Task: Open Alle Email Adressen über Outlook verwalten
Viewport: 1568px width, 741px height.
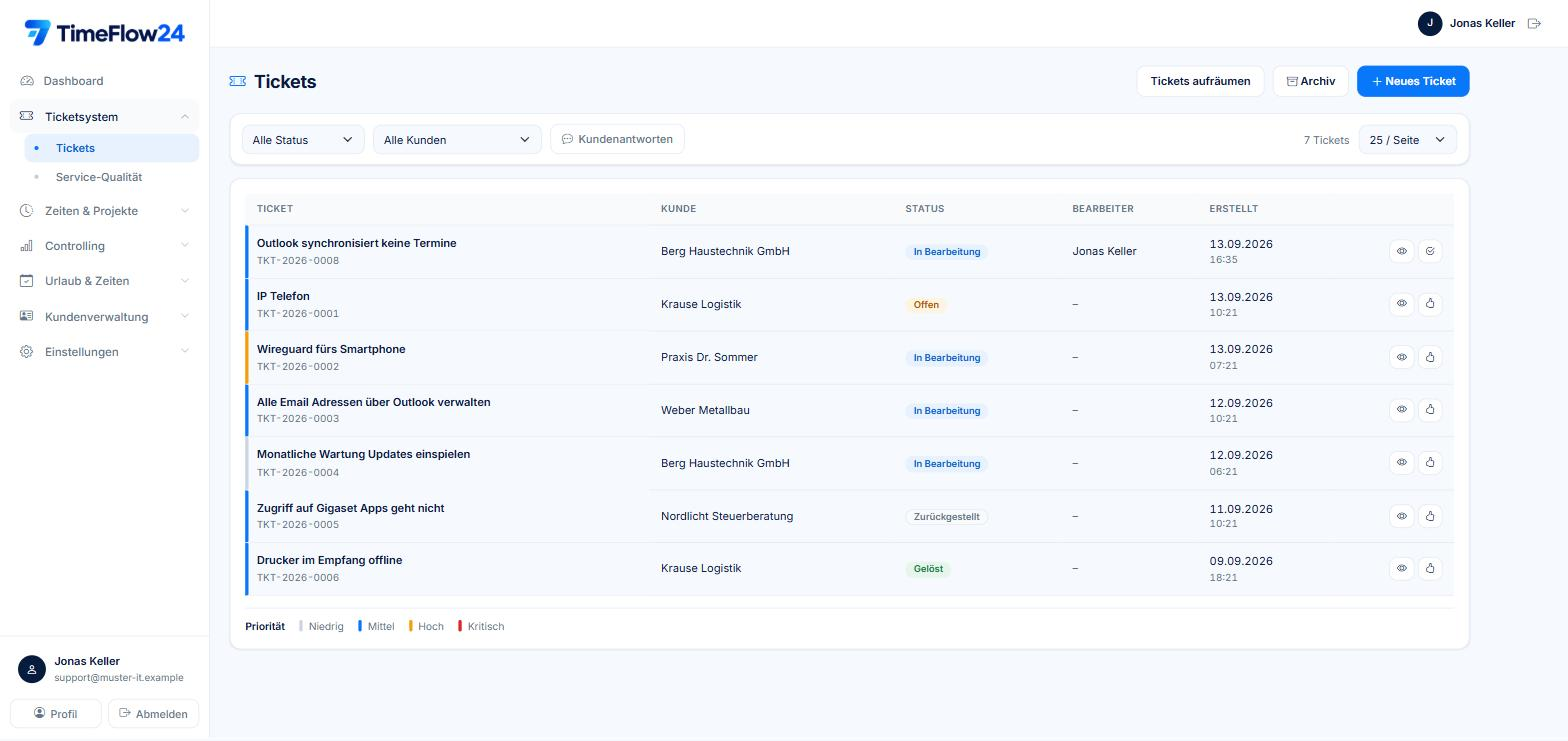Action: point(374,402)
